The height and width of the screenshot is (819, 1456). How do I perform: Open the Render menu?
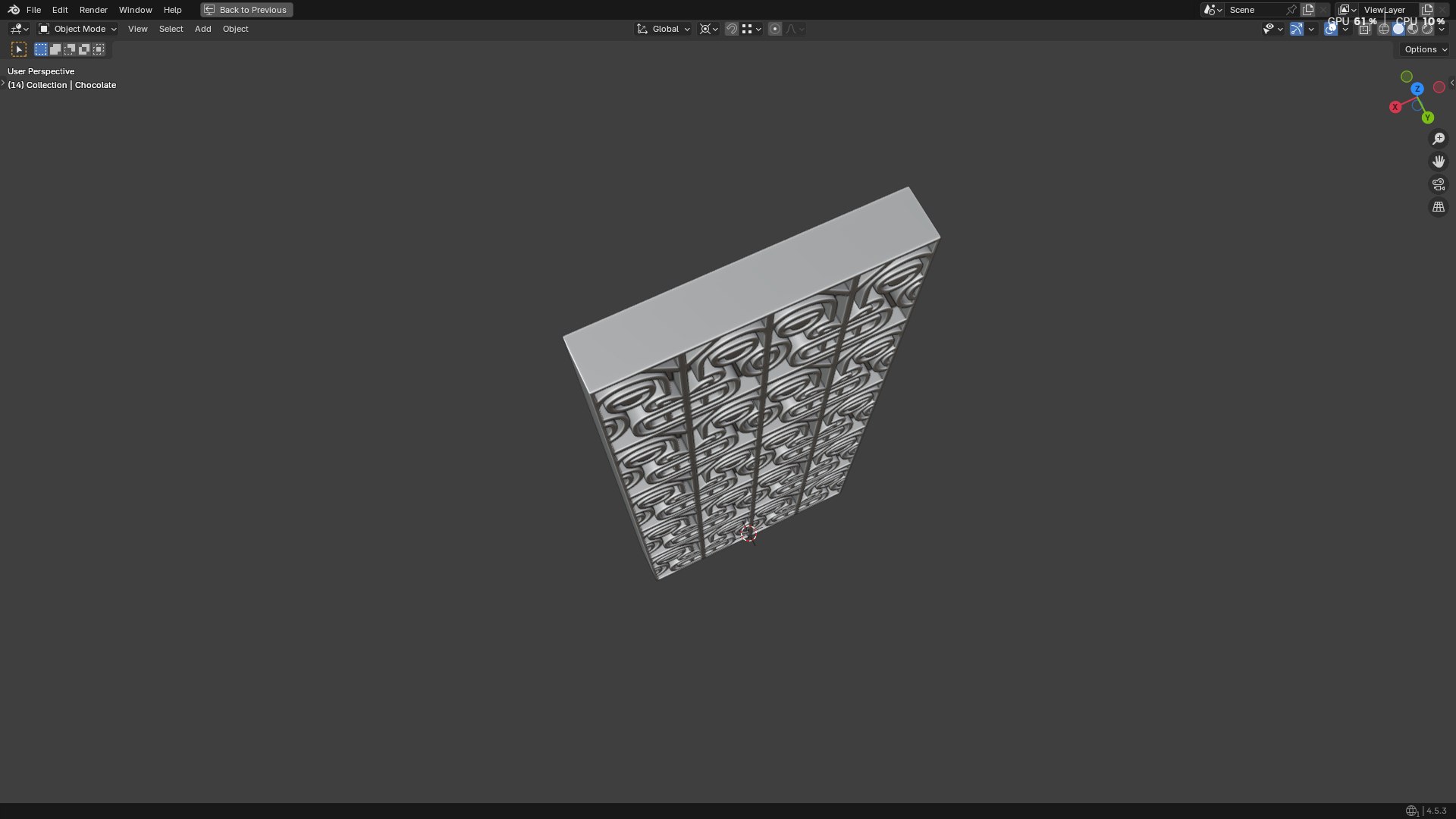[x=93, y=10]
